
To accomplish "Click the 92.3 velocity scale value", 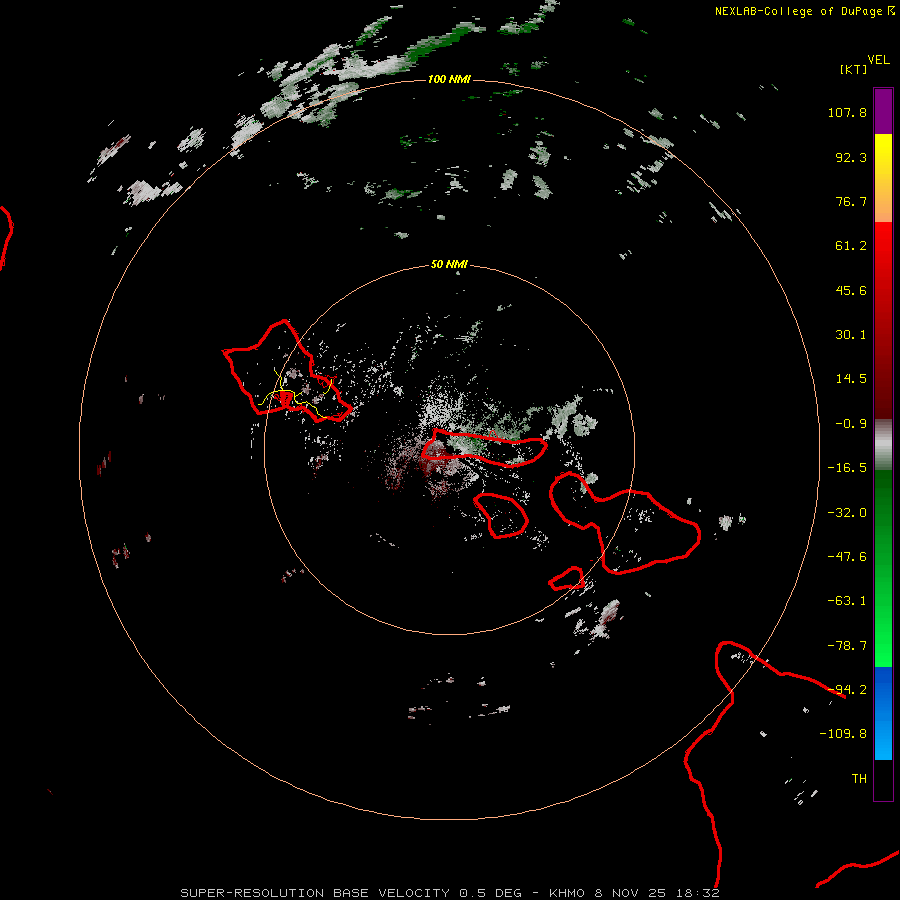I will pyautogui.click(x=851, y=157).
